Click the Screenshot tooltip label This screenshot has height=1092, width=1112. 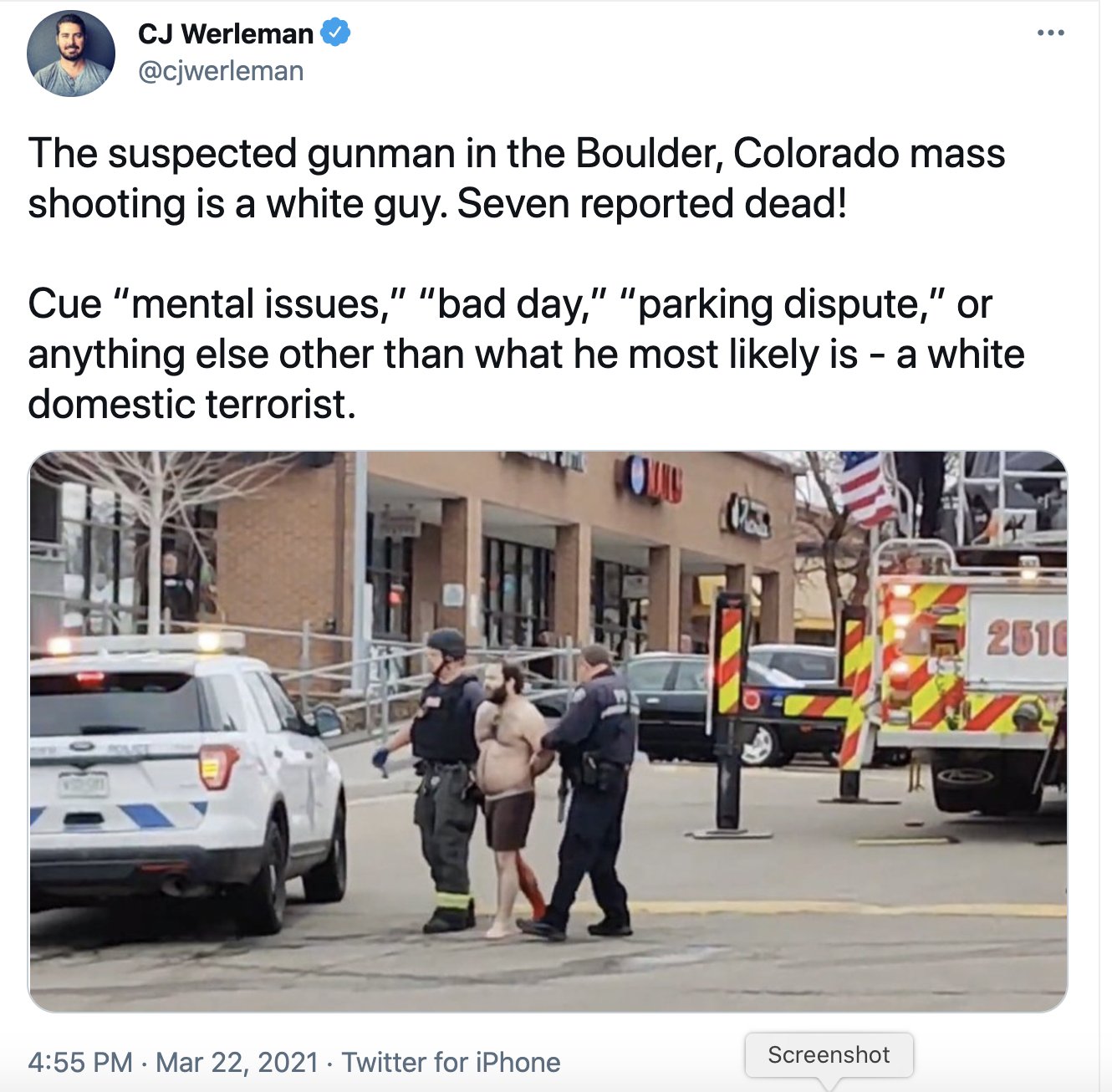[829, 1055]
